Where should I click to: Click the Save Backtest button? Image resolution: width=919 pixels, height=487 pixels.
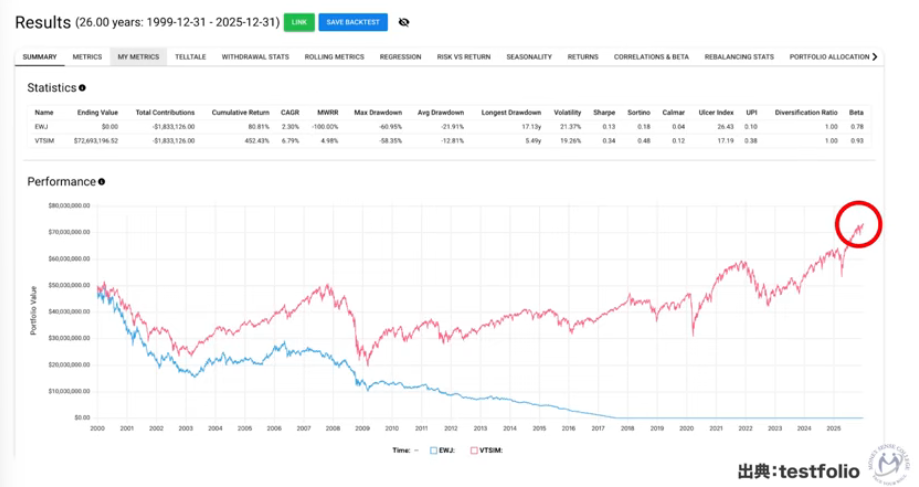tap(353, 22)
